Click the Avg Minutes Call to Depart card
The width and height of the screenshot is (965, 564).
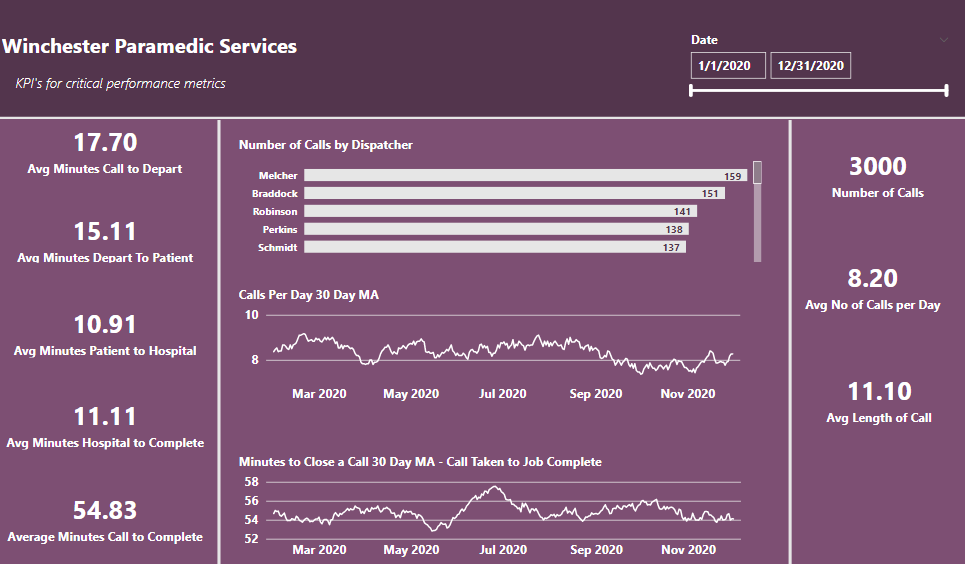point(105,153)
